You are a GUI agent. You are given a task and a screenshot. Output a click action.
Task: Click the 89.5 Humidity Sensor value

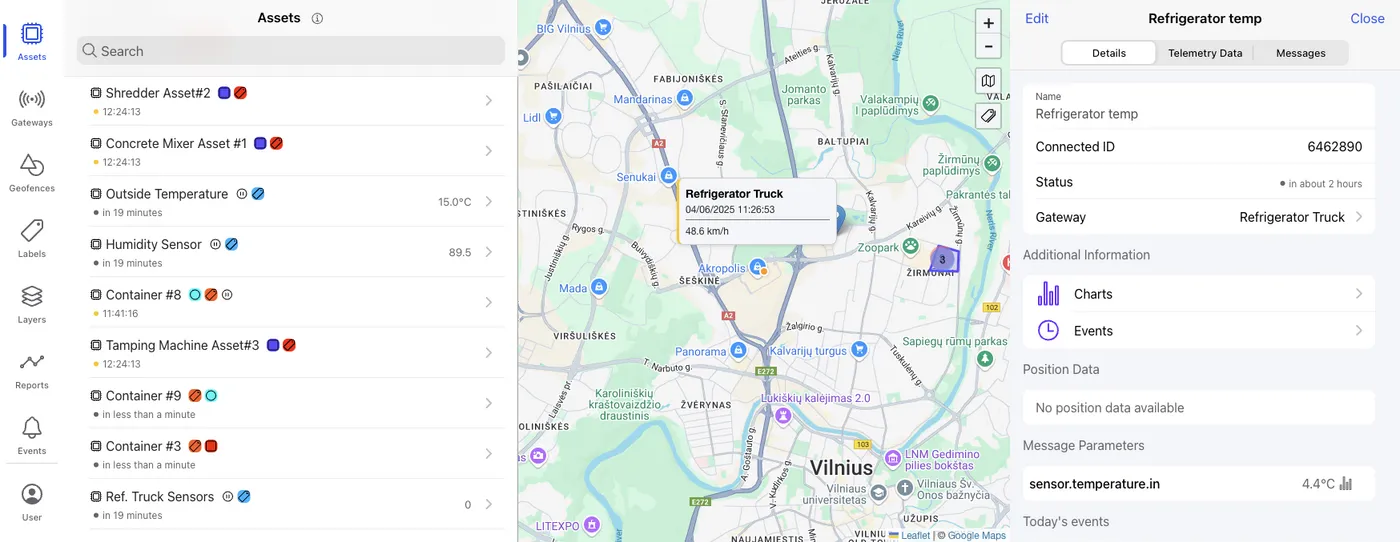(460, 253)
